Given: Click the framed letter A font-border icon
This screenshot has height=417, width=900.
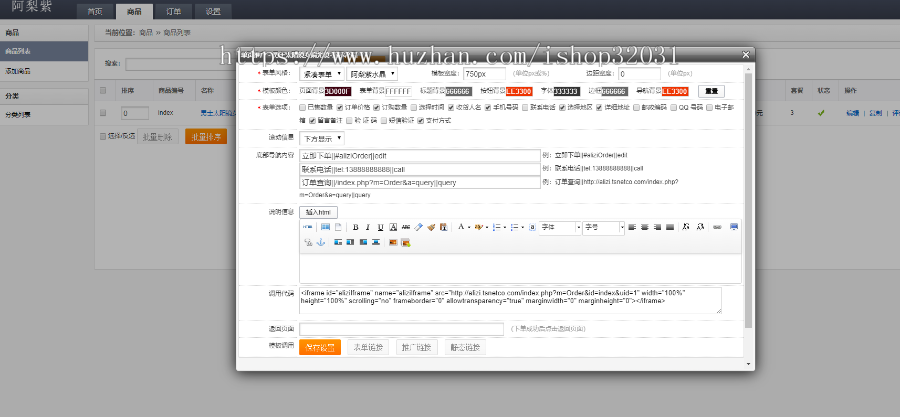Looking at the screenshot, I should [x=393, y=227].
